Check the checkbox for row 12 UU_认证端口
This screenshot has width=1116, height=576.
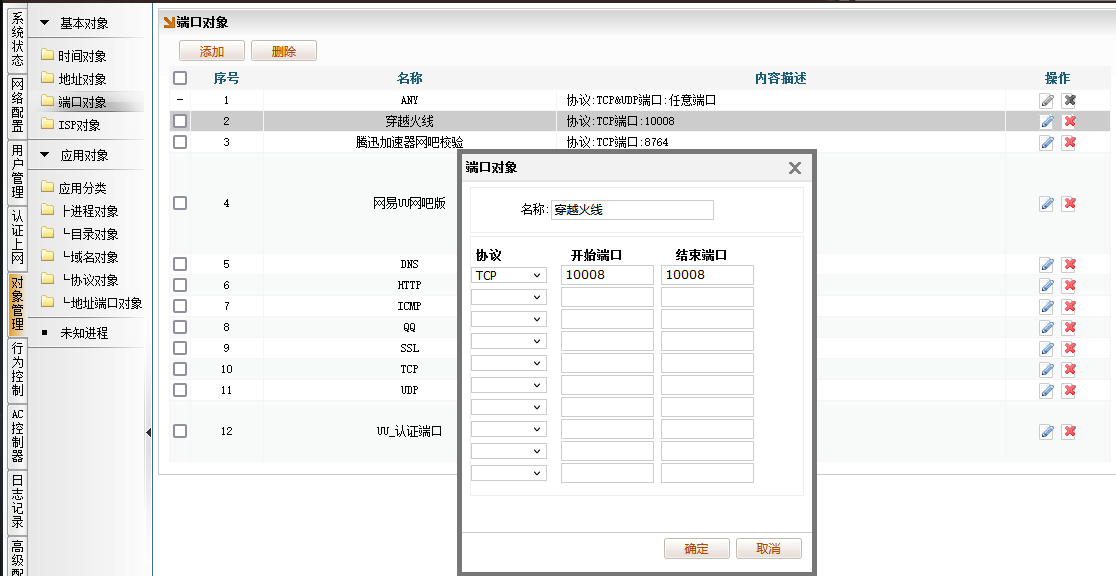pyautogui.click(x=180, y=431)
